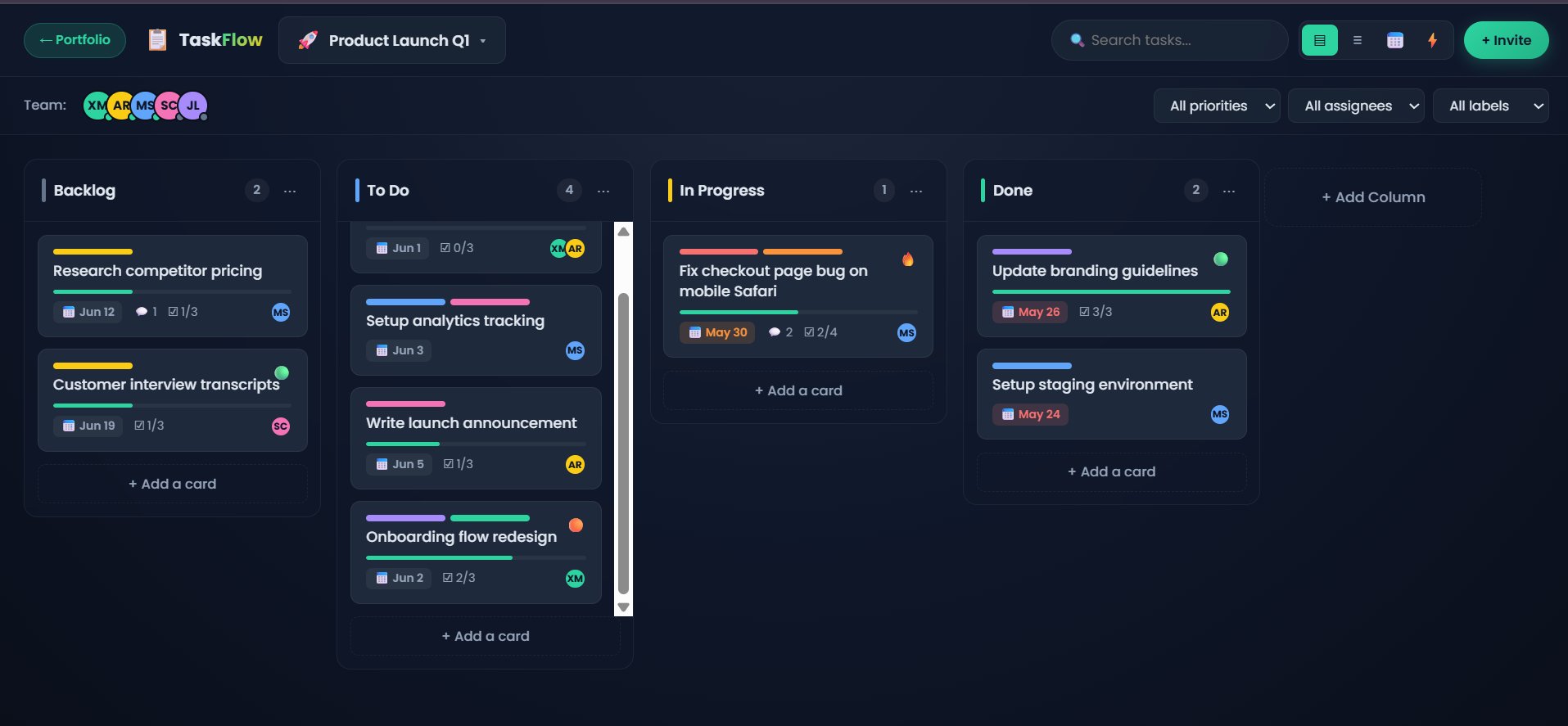
Task: Click To Do column scrollbar thumb
Action: coord(623,443)
